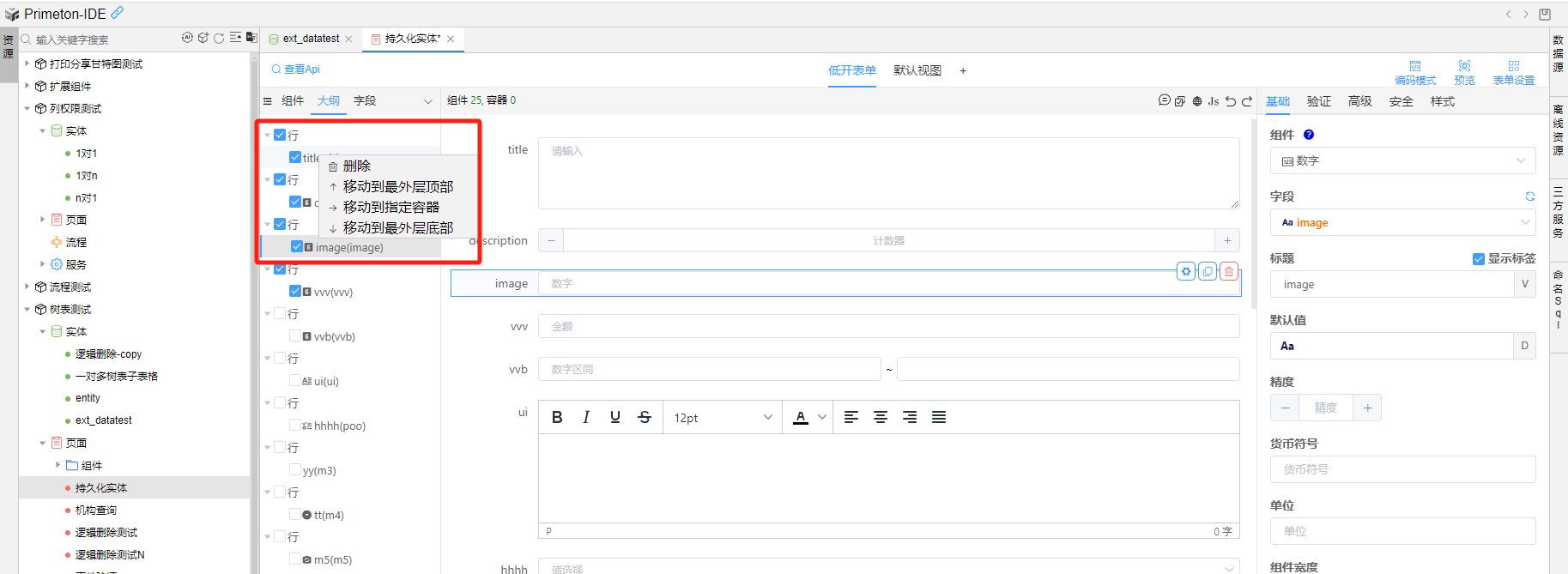Select 移动到指定容器 in the context menu
Screen dimensions: 1568x574
pos(390,208)
